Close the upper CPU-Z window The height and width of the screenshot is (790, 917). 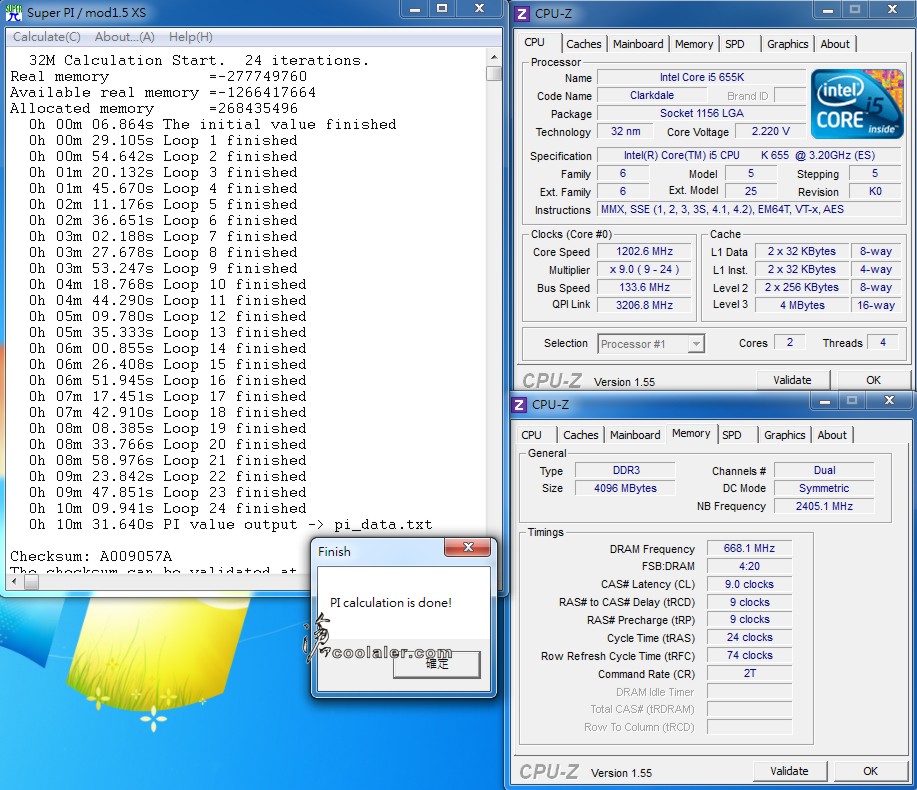coord(892,10)
